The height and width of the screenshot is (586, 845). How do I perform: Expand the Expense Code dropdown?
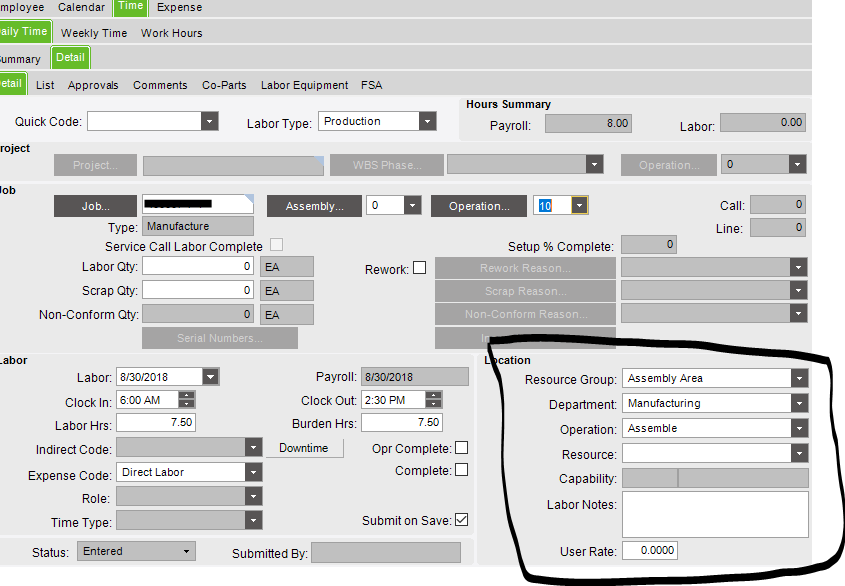253,473
